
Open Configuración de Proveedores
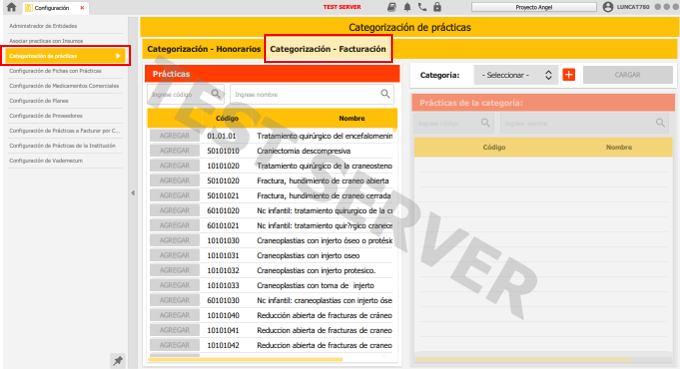pyautogui.click(x=65, y=116)
